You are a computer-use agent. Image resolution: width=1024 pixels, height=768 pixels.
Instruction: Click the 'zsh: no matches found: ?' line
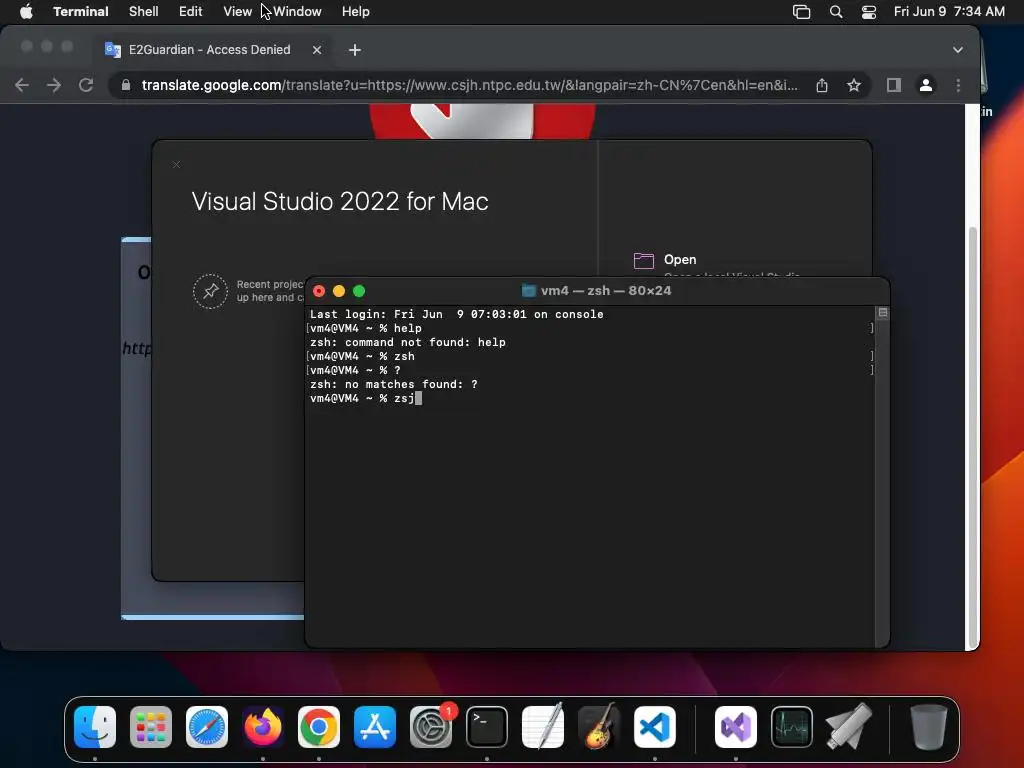point(393,384)
